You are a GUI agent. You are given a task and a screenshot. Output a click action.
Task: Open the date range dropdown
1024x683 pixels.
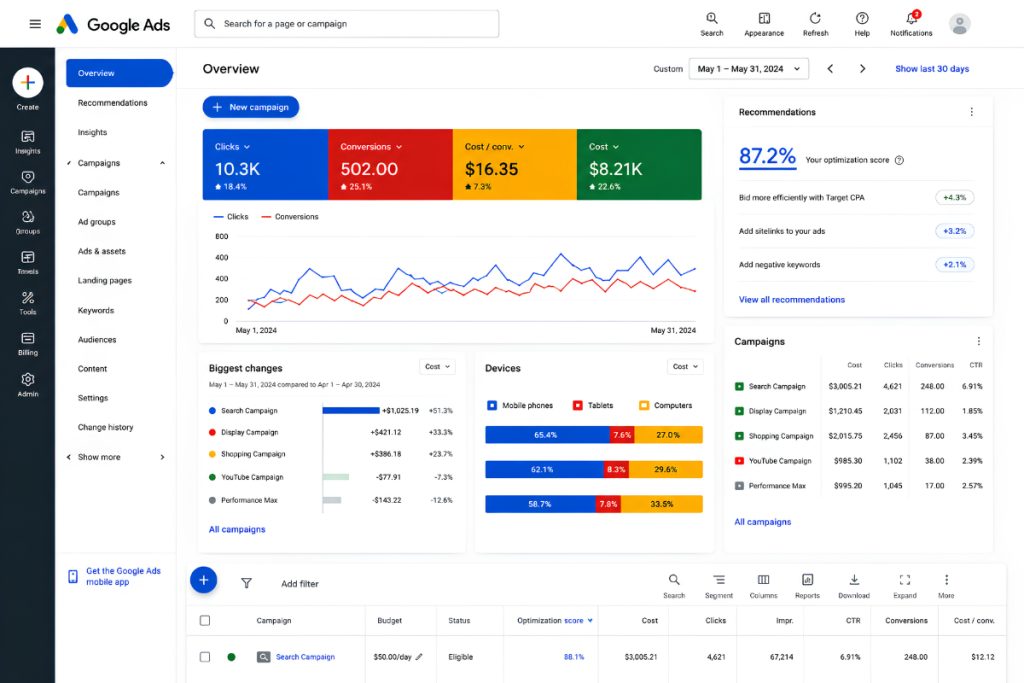coord(748,69)
